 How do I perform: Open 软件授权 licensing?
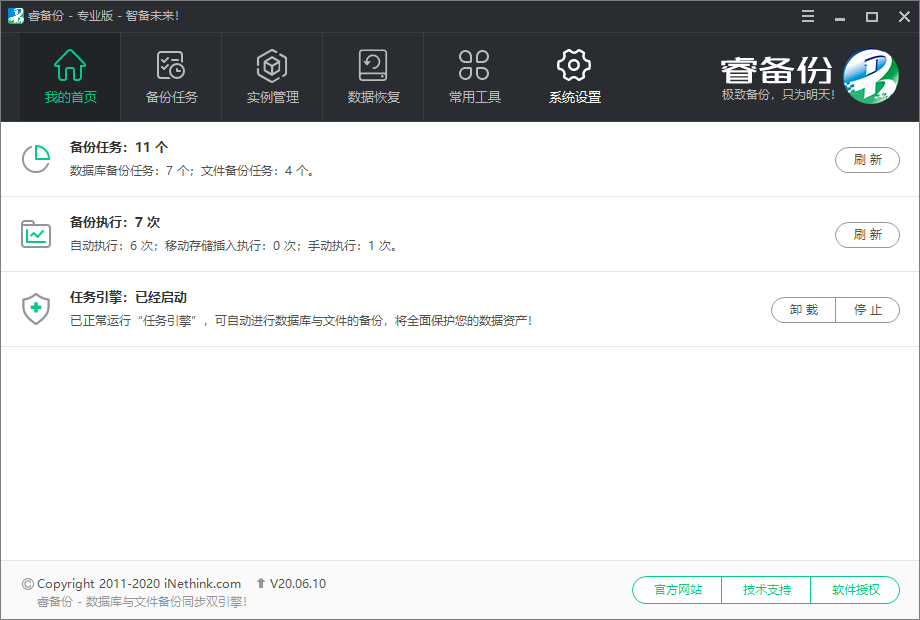pyautogui.click(x=855, y=589)
